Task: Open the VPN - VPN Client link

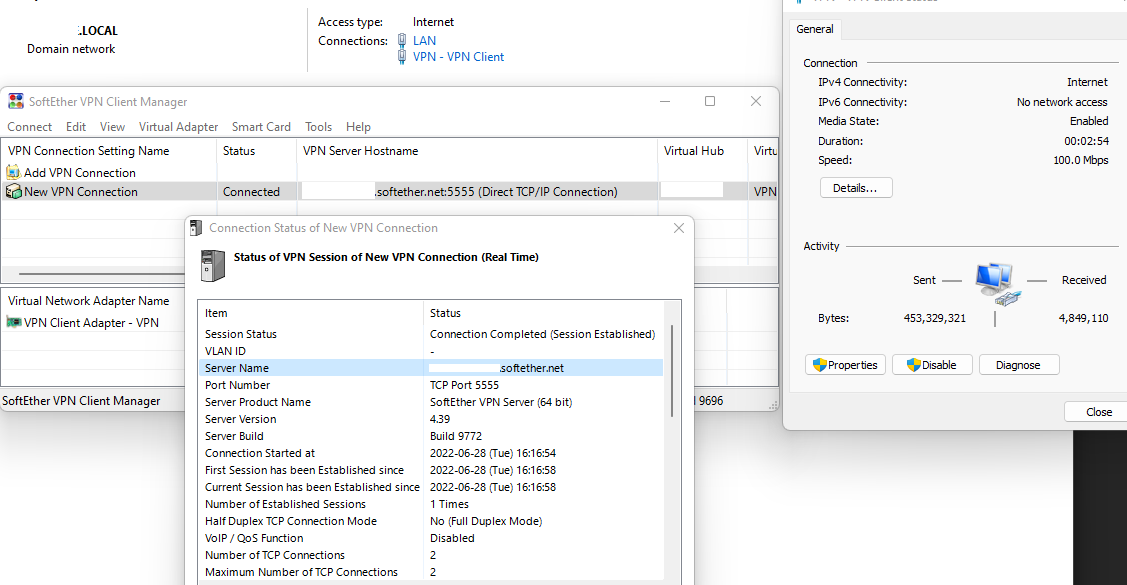Action: coord(459,57)
